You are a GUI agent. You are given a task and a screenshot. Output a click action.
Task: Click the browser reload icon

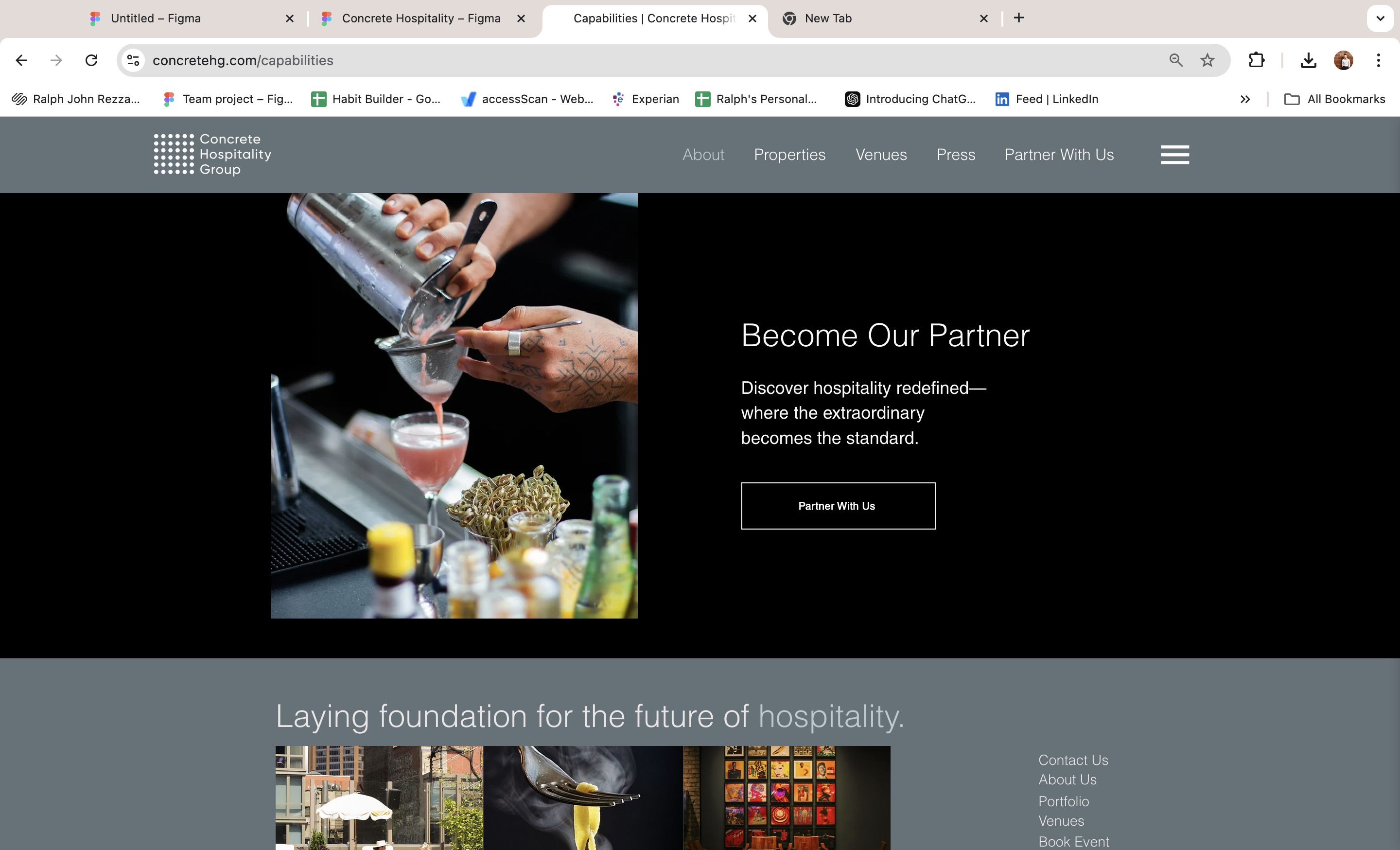pyautogui.click(x=91, y=60)
